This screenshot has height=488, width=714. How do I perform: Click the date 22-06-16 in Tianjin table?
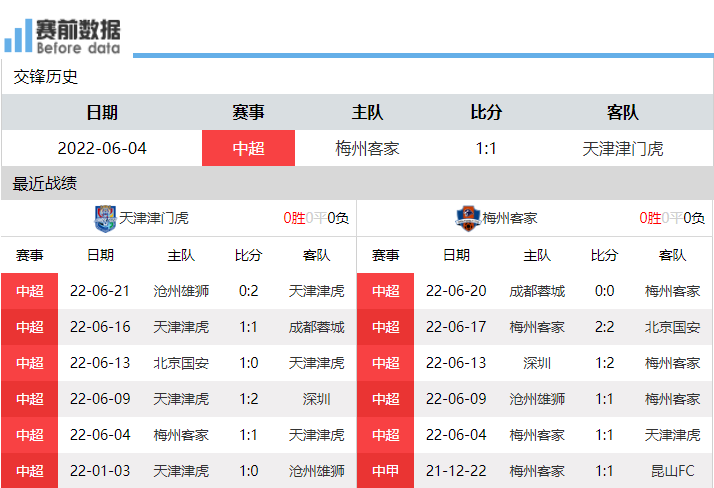point(100,327)
